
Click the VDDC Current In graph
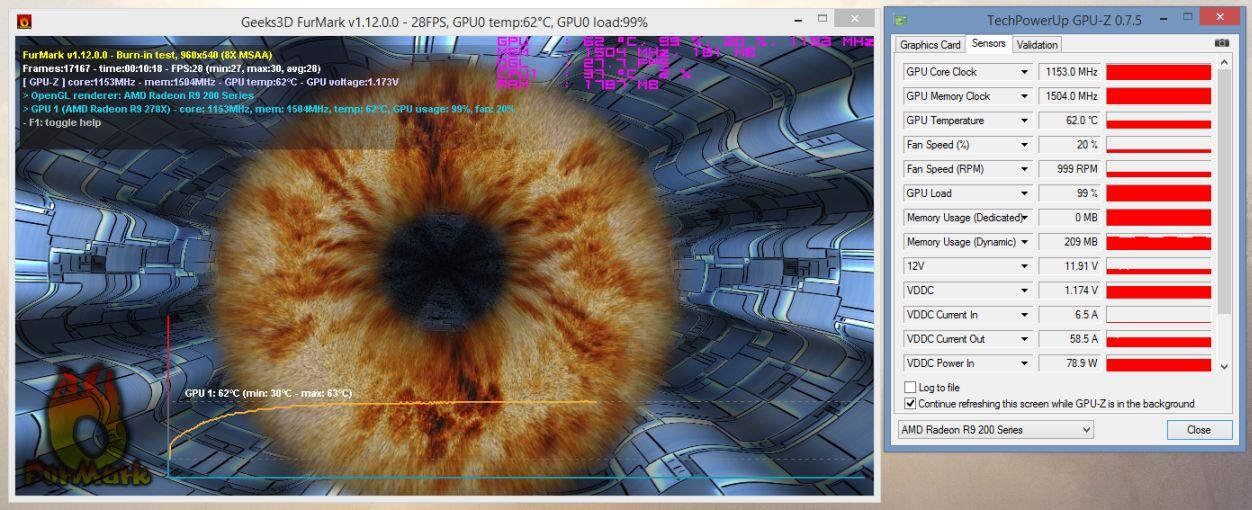[x=1159, y=314]
